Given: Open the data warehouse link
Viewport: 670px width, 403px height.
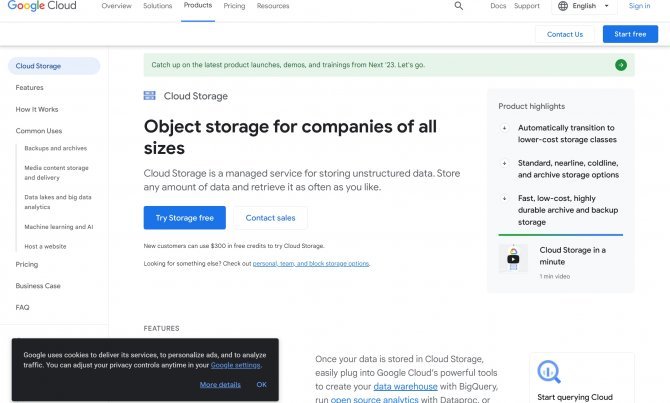Looking at the screenshot, I should pos(406,386).
